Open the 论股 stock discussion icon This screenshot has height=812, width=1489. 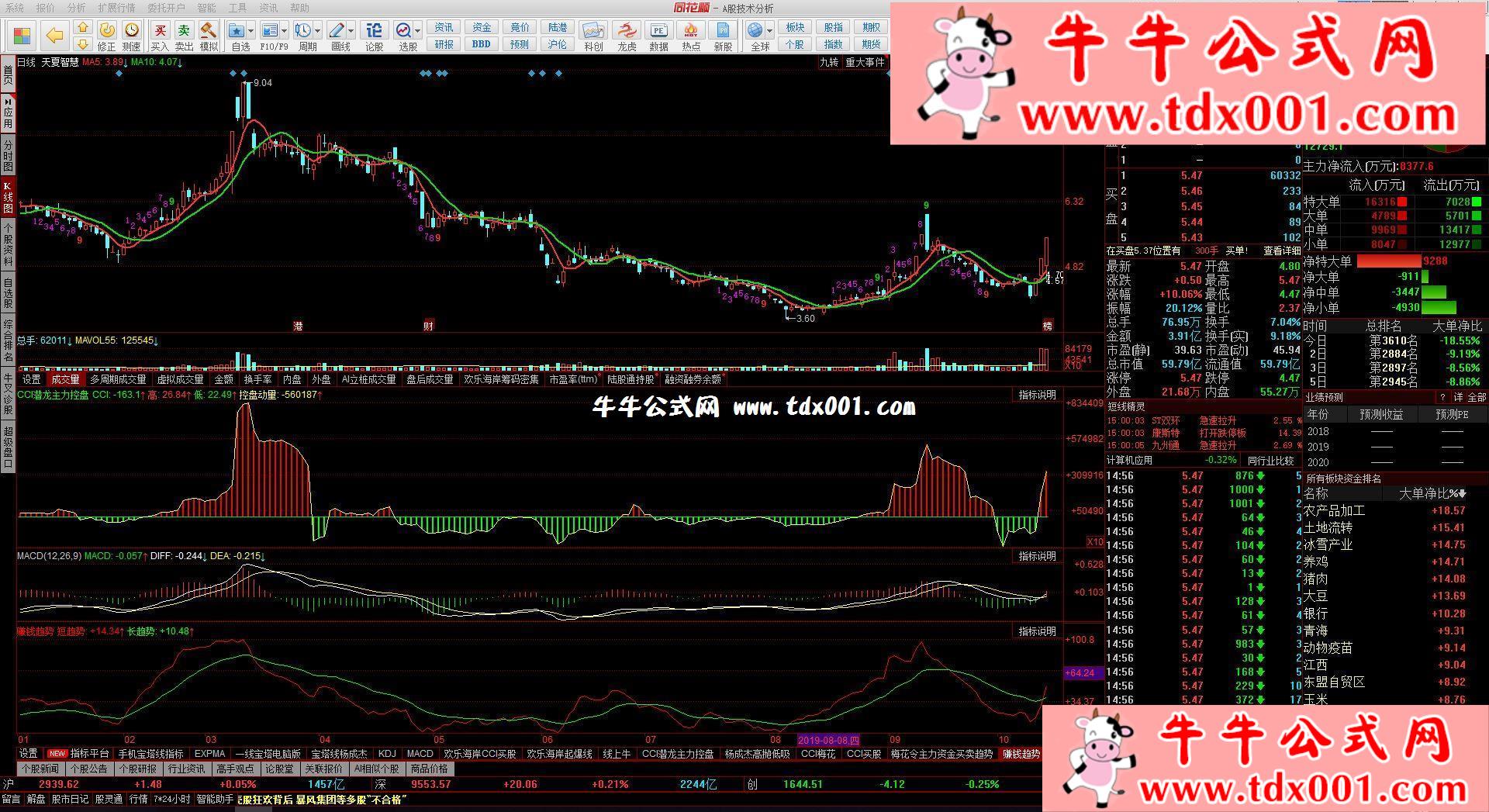[374, 35]
